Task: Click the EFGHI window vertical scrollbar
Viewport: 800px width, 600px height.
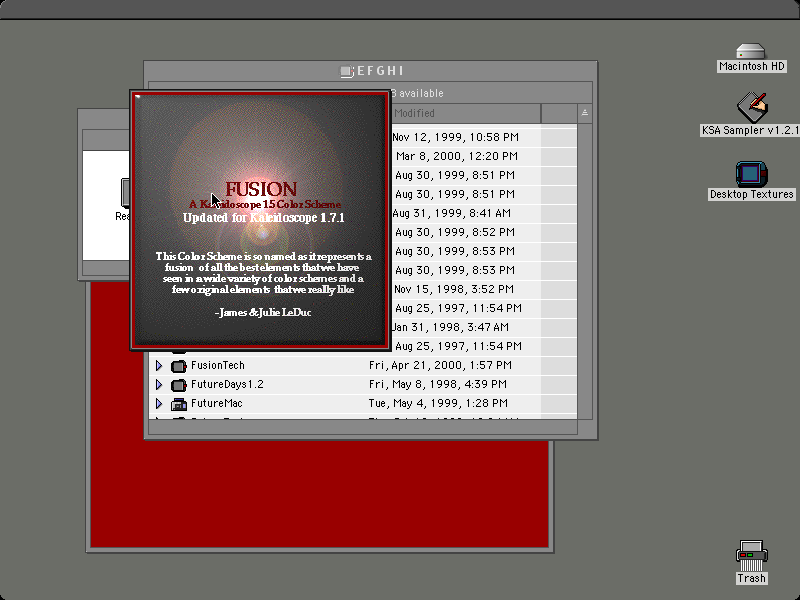Action: point(585,270)
